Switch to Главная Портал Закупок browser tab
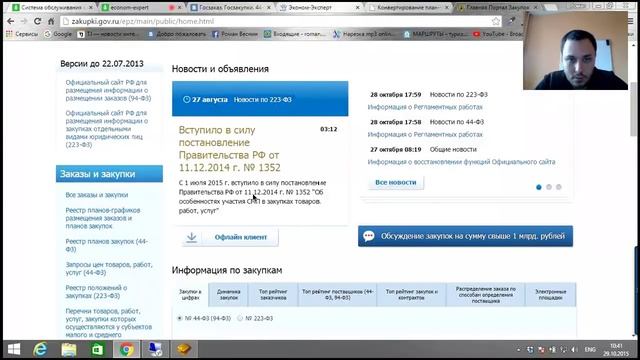 (x=498, y=7)
